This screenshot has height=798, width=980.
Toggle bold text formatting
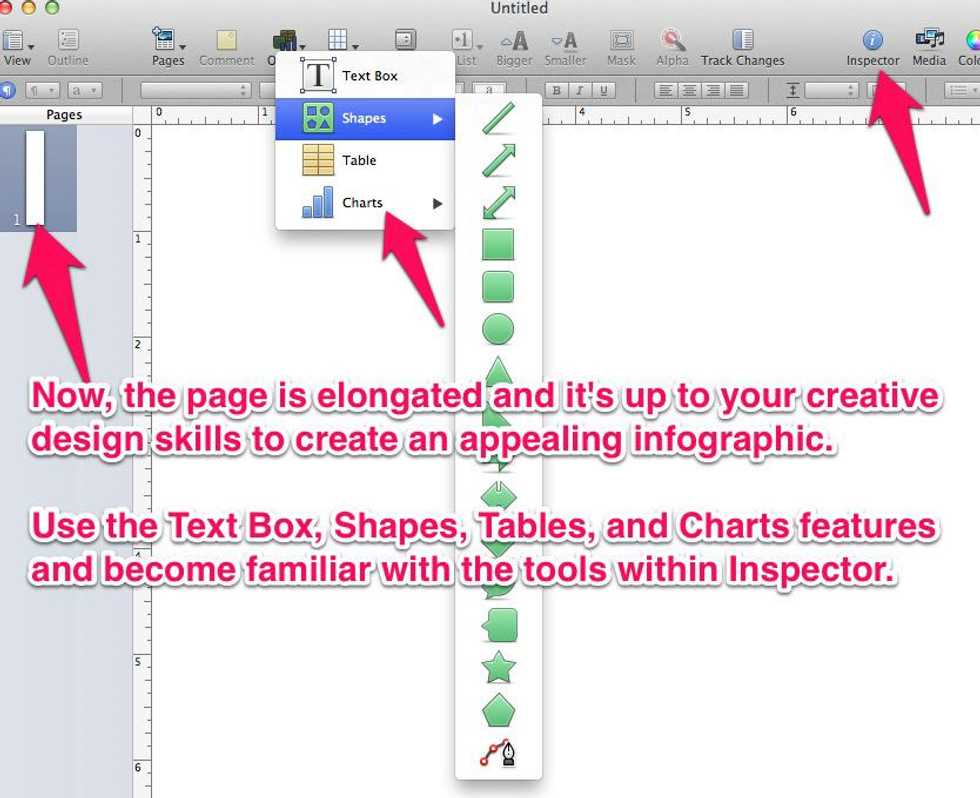point(556,90)
